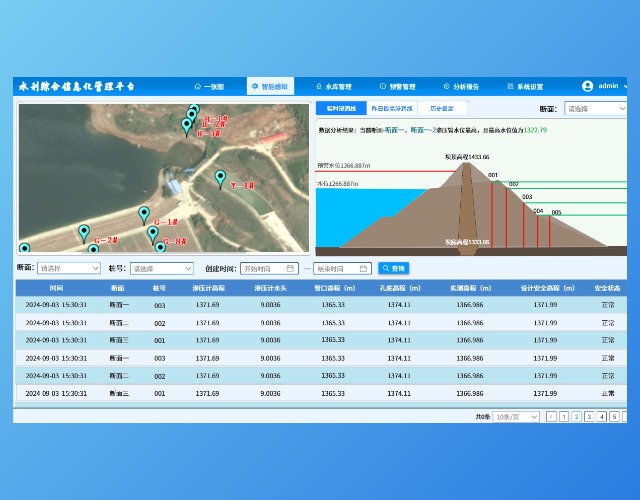
Task: Open calendar icon in start time field
Action: 290,268
